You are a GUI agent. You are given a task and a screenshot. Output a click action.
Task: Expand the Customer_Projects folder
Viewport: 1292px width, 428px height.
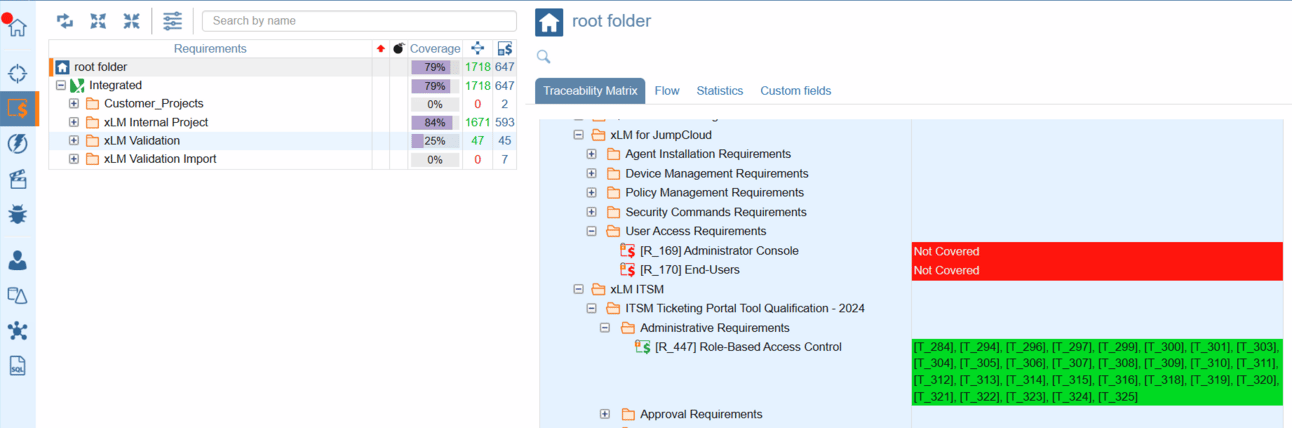click(73, 104)
